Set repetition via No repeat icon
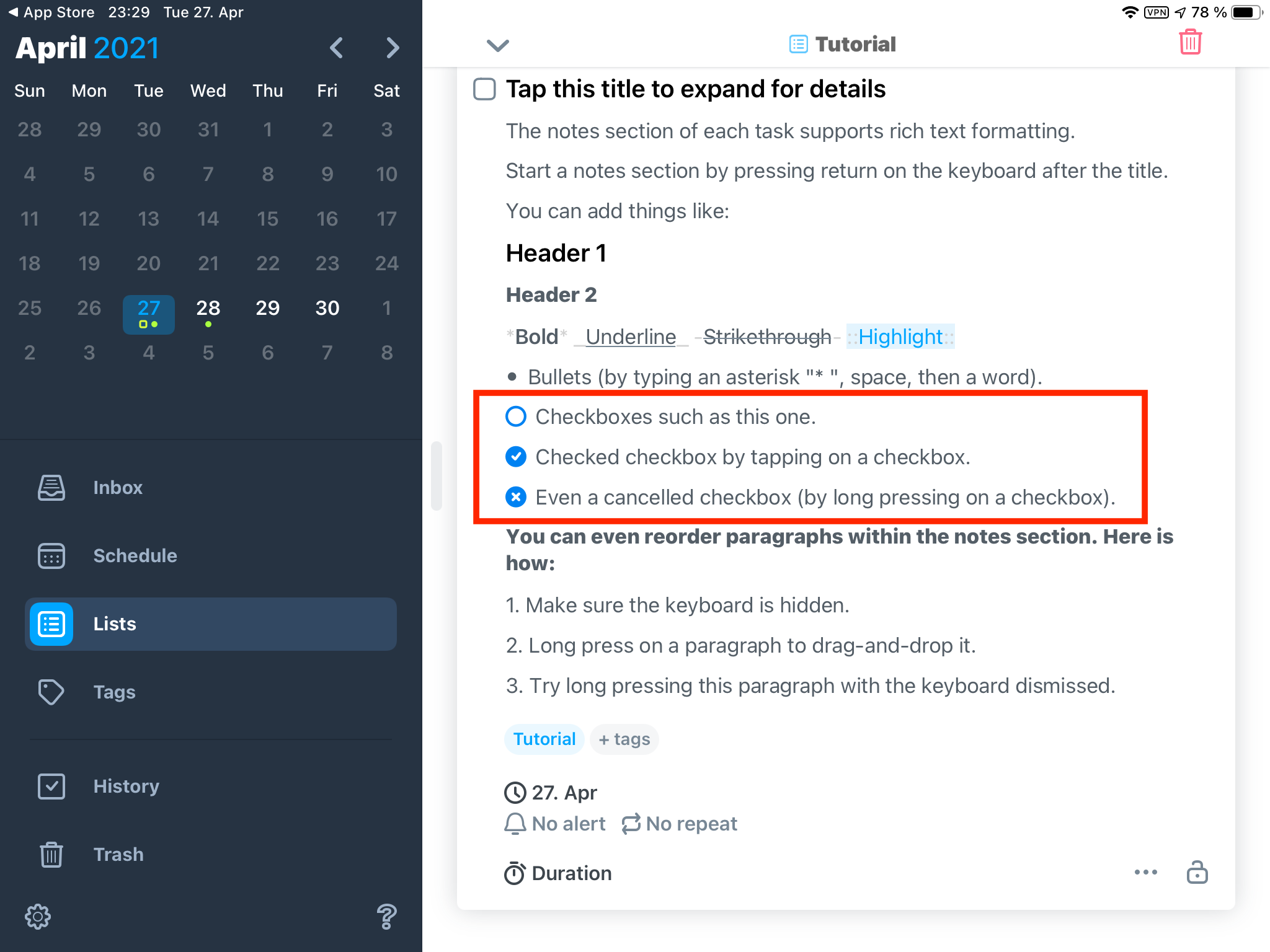Image resolution: width=1270 pixels, height=952 pixels. tap(679, 824)
